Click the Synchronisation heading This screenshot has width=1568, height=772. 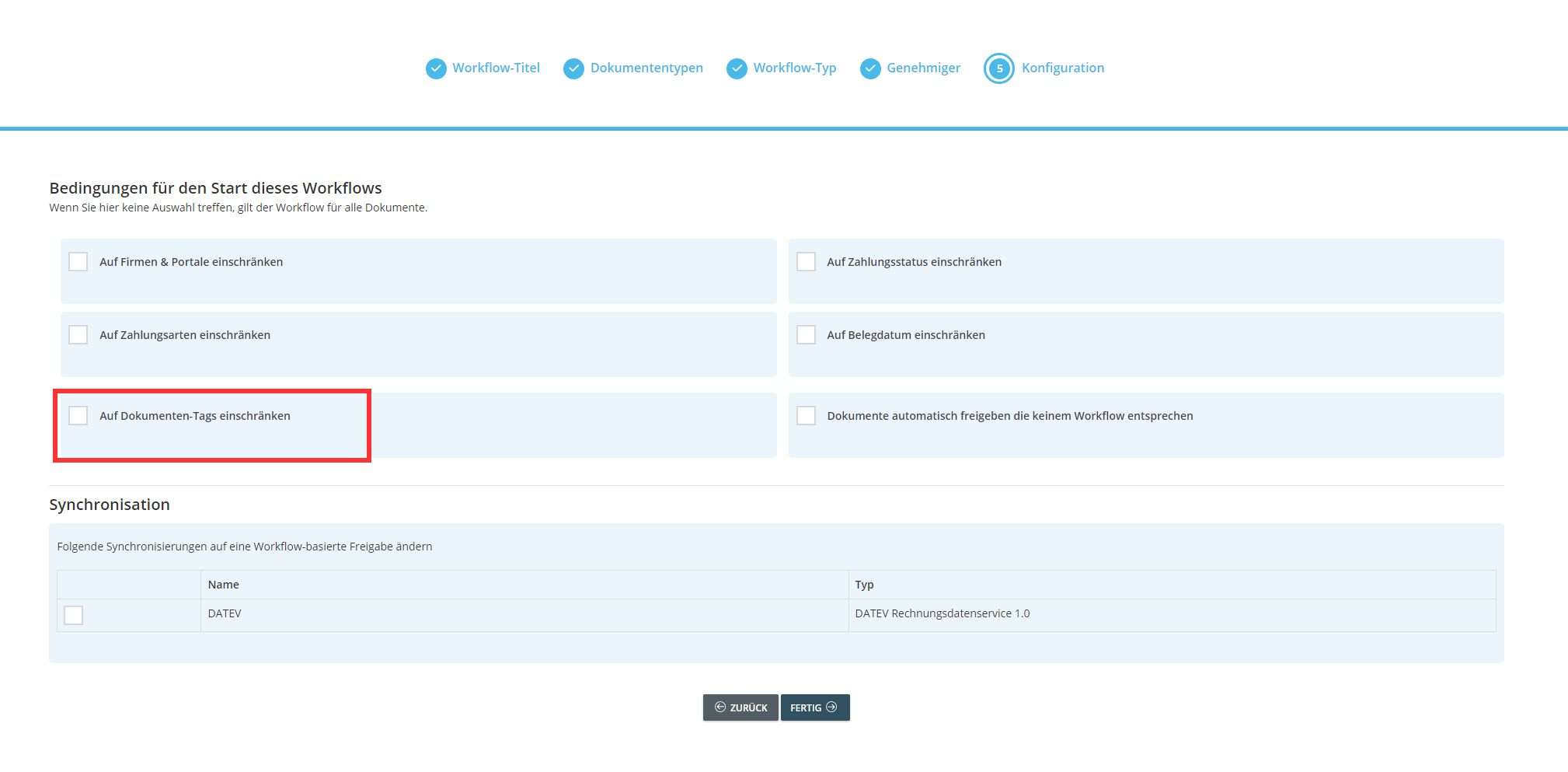tap(110, 505)
